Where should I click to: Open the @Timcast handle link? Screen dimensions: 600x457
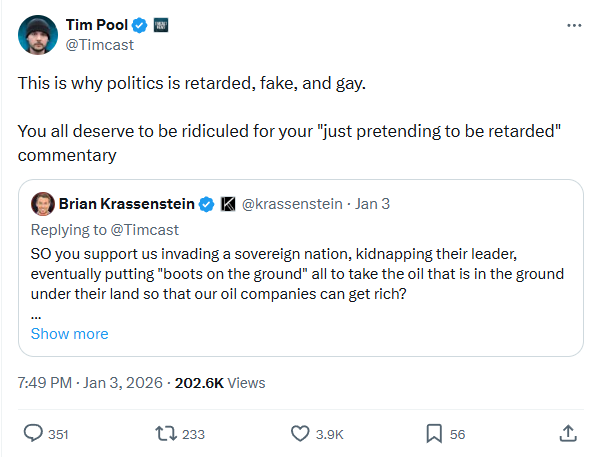(99, 45)
